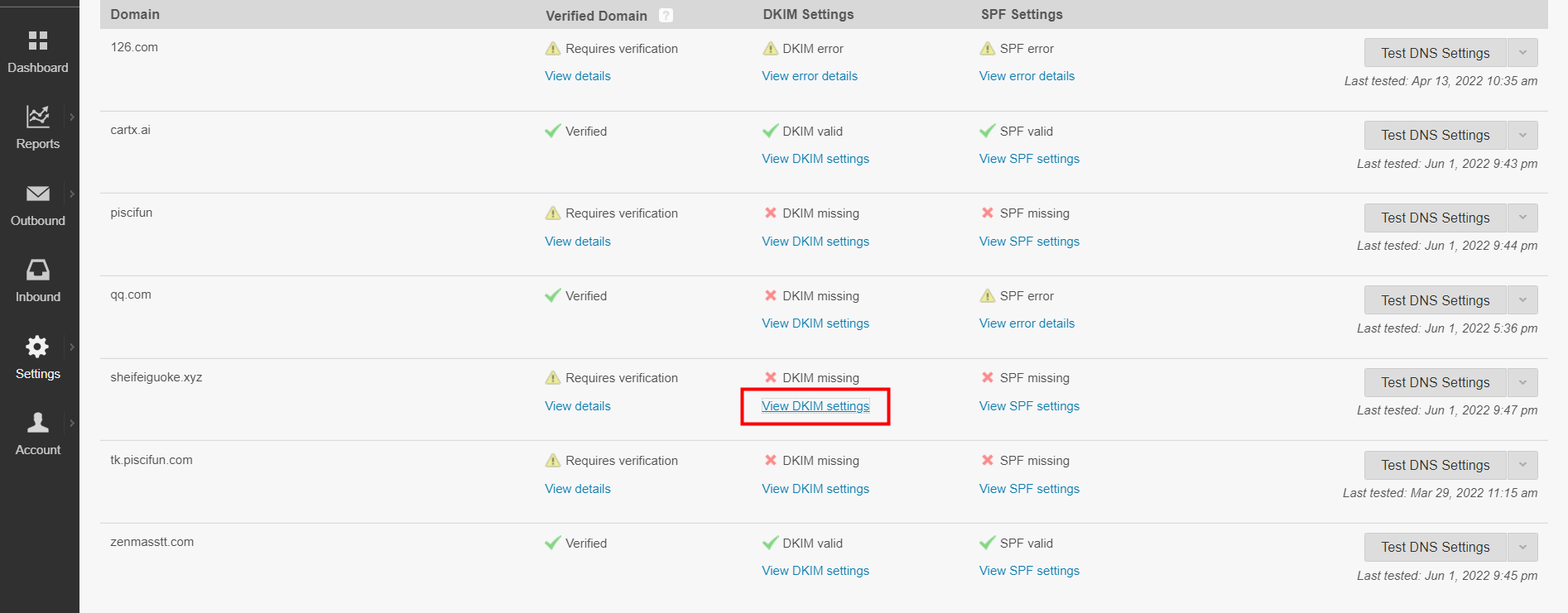The height and width of the screenshot is (613, 1568).
Task: Click DKIM valid checkmark icon for cartx.ai
Action: pos(770,131)
